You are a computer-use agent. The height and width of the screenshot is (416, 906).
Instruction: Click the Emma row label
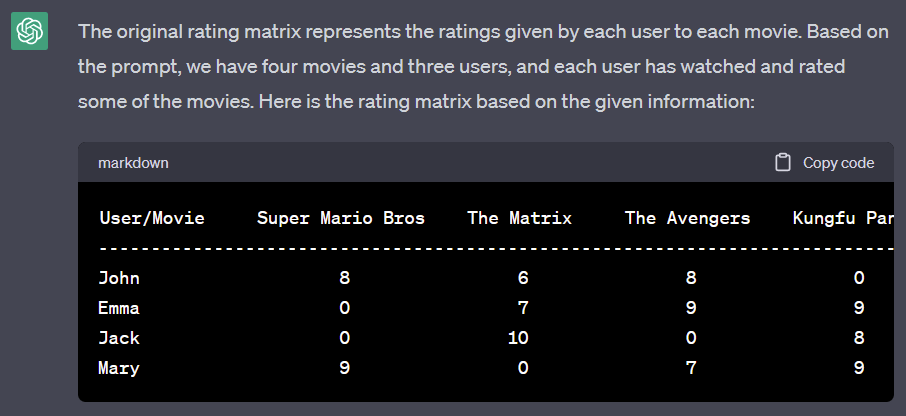(119, 308)
